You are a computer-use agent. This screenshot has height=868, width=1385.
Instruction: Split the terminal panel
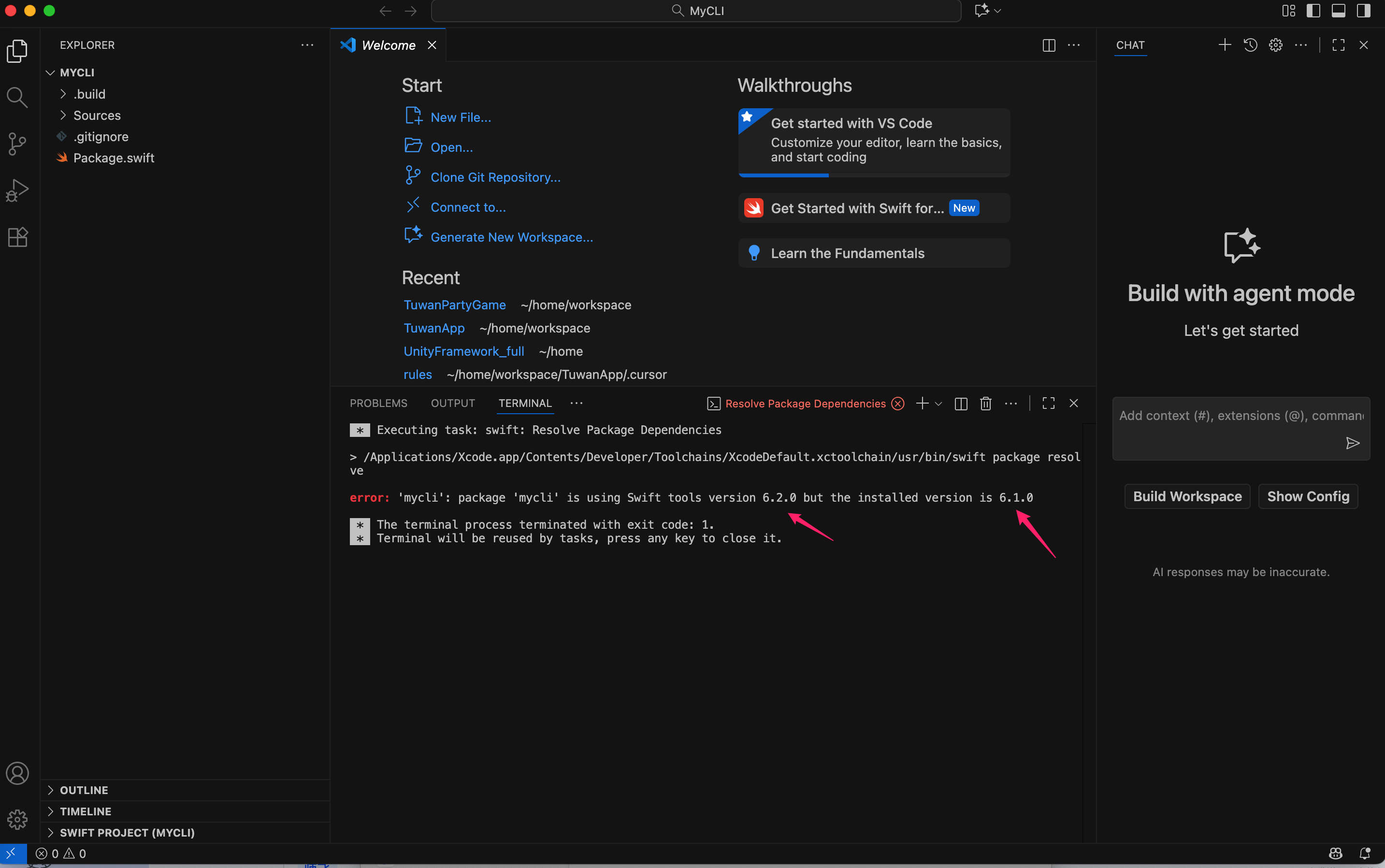(x=961, y=404)
